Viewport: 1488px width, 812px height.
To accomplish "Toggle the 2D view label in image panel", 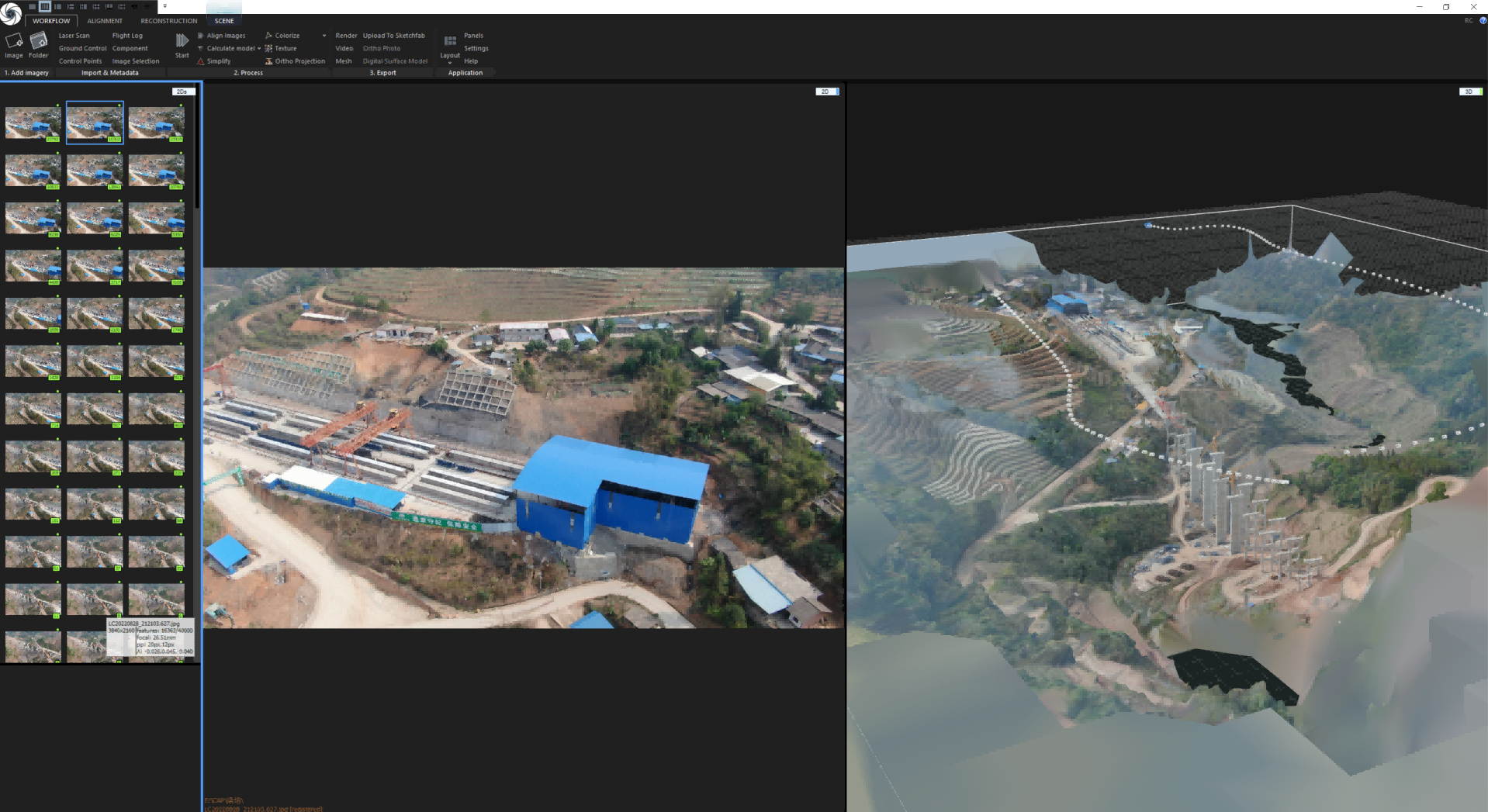I will [827, 92].
